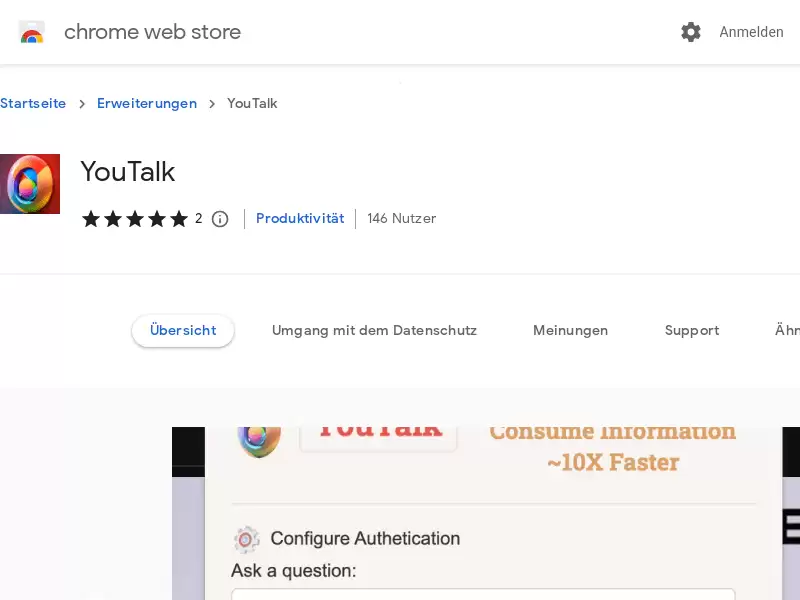The width and height of the screenshot is (800, 600).
Task: Click the five-star rating display
Action: [135, 219]
